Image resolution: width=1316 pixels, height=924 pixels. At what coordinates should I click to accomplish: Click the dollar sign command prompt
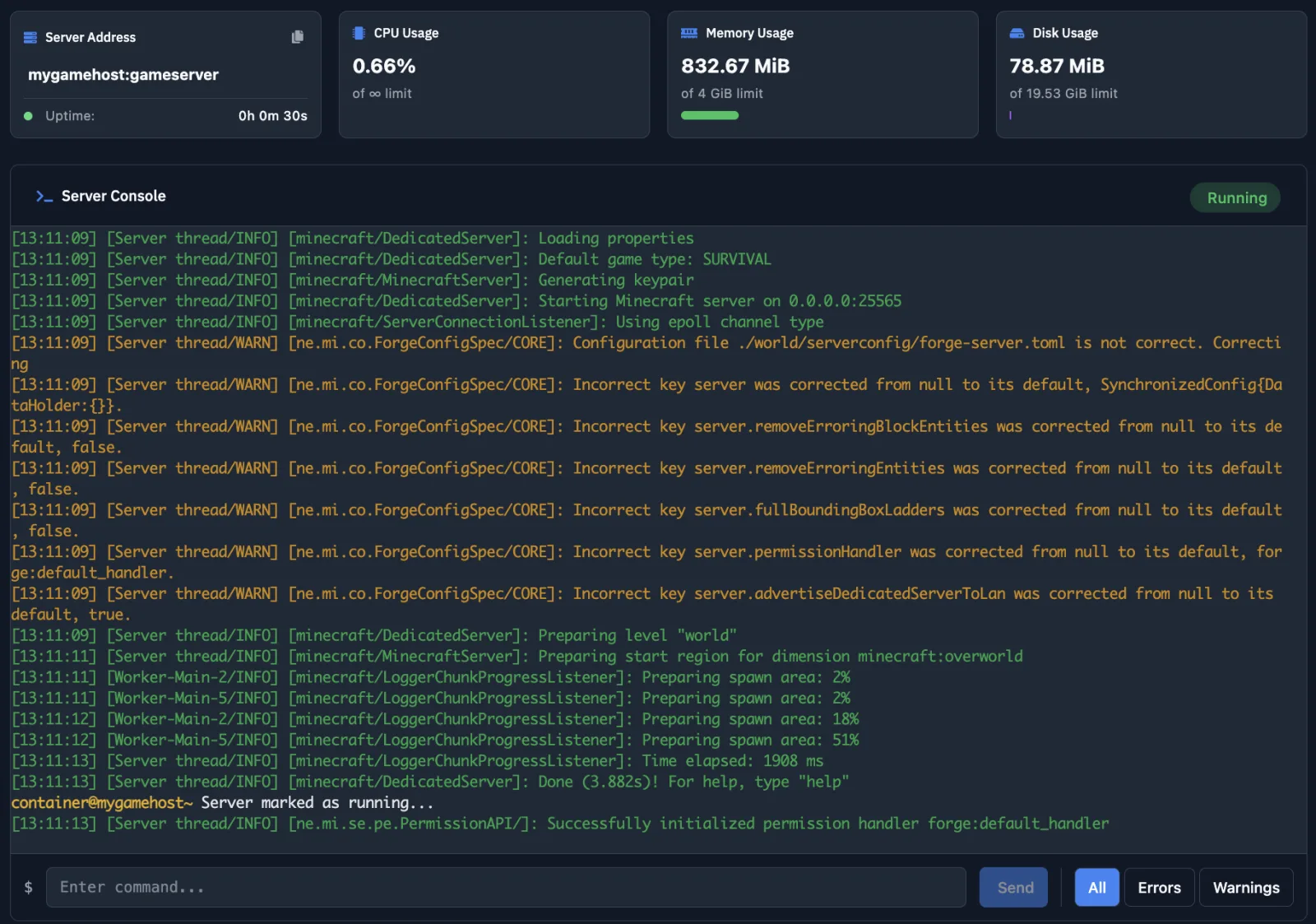[x=29, y=887]
